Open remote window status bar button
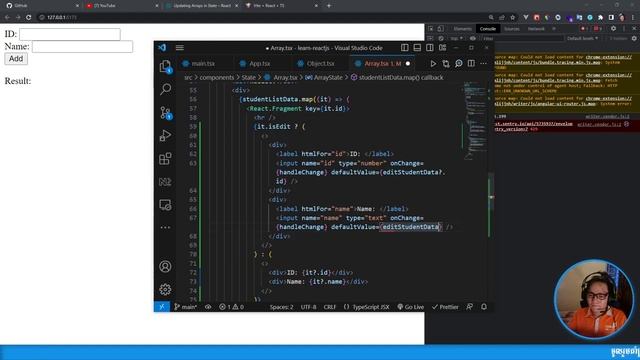This screenshot has width=640, height=360. 162,307
